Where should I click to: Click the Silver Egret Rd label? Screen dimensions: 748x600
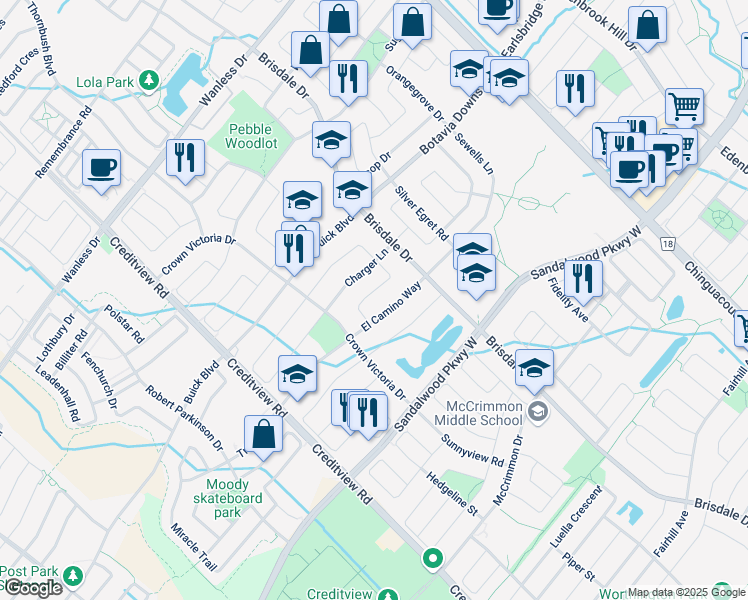pyautogui.click(x=422, y=213)
